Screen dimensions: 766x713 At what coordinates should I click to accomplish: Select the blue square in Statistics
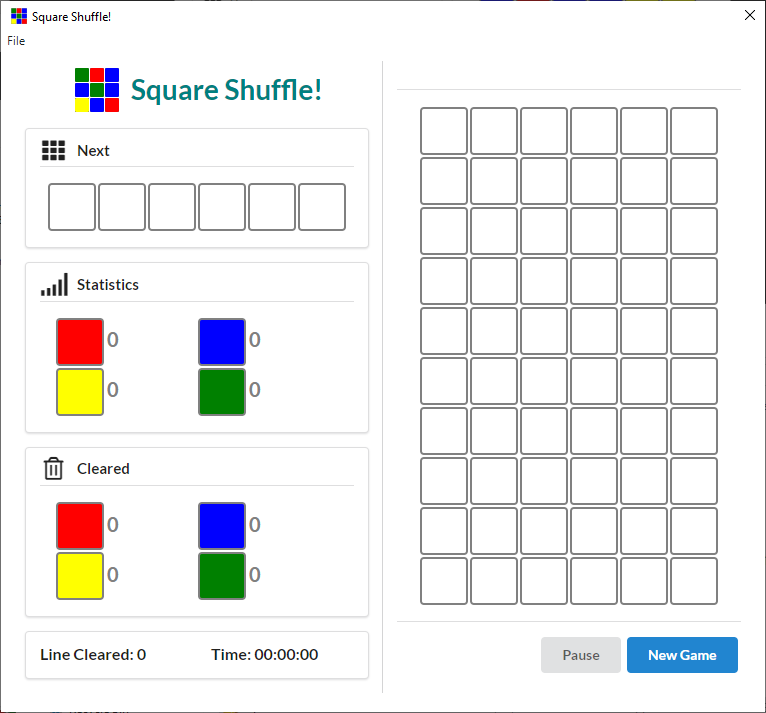pyautogui.click(x=222, y=341)
